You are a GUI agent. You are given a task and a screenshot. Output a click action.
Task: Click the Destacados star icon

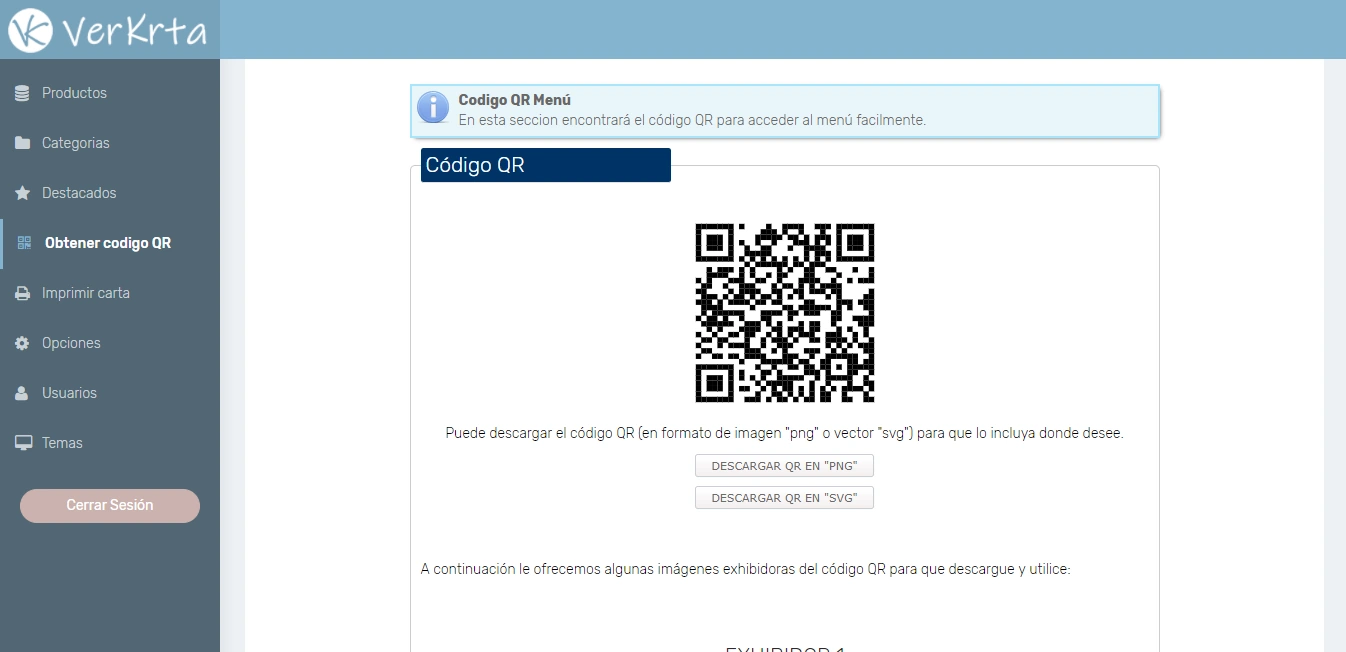[x=22, y=193]
